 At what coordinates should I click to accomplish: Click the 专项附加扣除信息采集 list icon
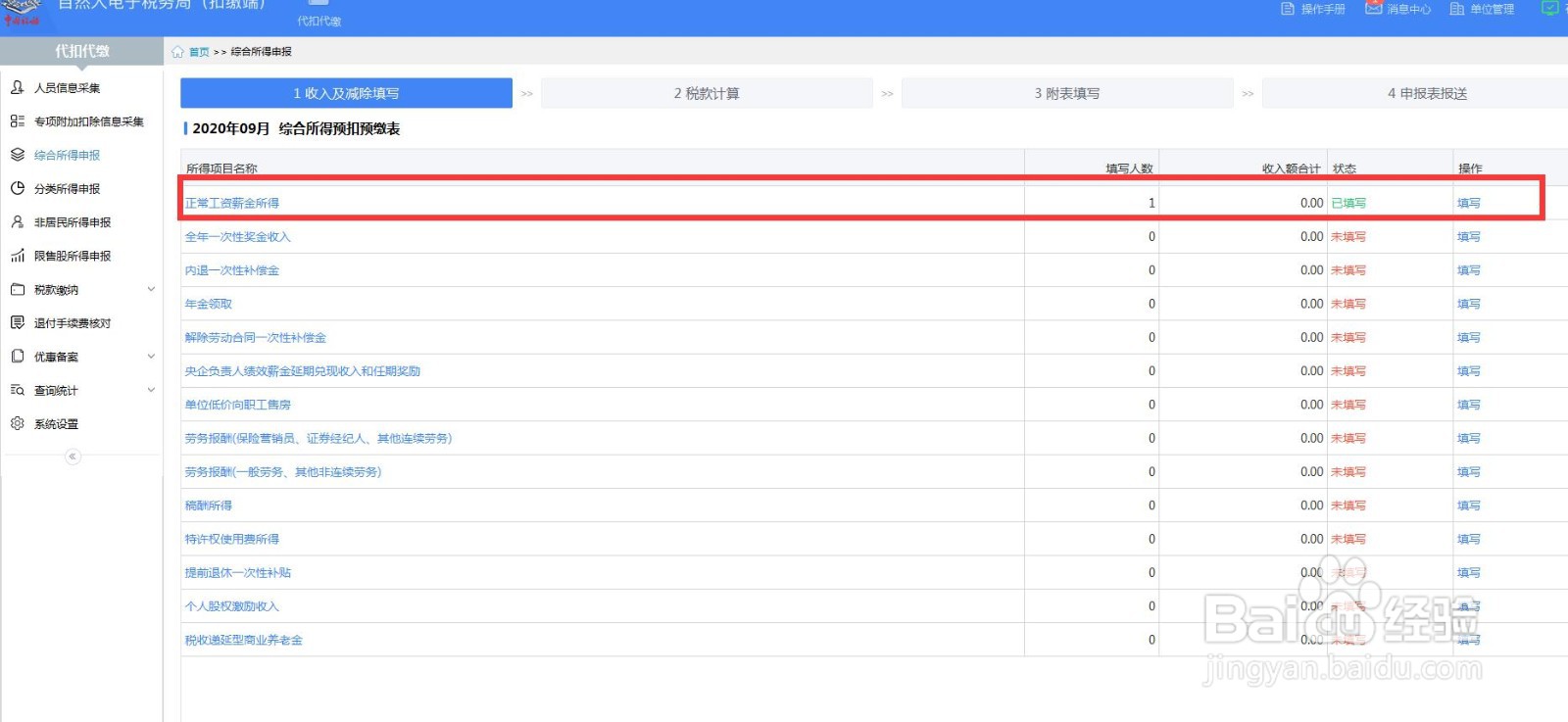18,121
